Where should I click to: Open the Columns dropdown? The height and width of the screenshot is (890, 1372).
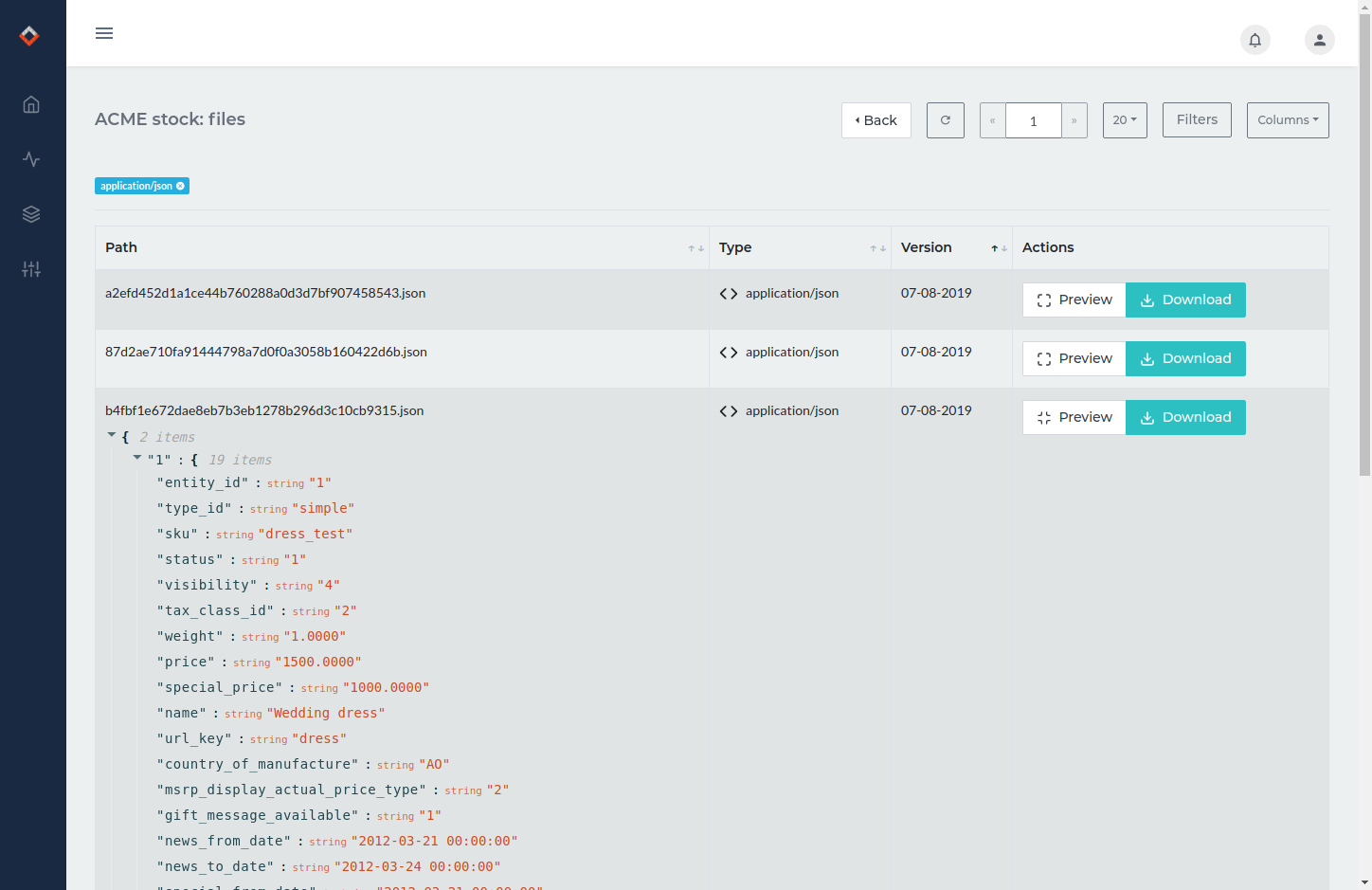[x=1288, y=120]
